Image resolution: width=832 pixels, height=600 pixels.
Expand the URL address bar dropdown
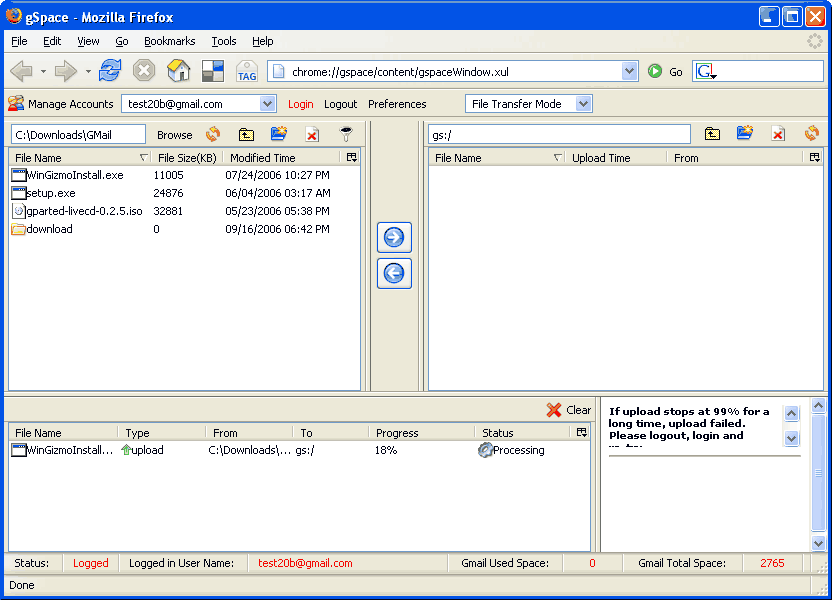[629, 71]
